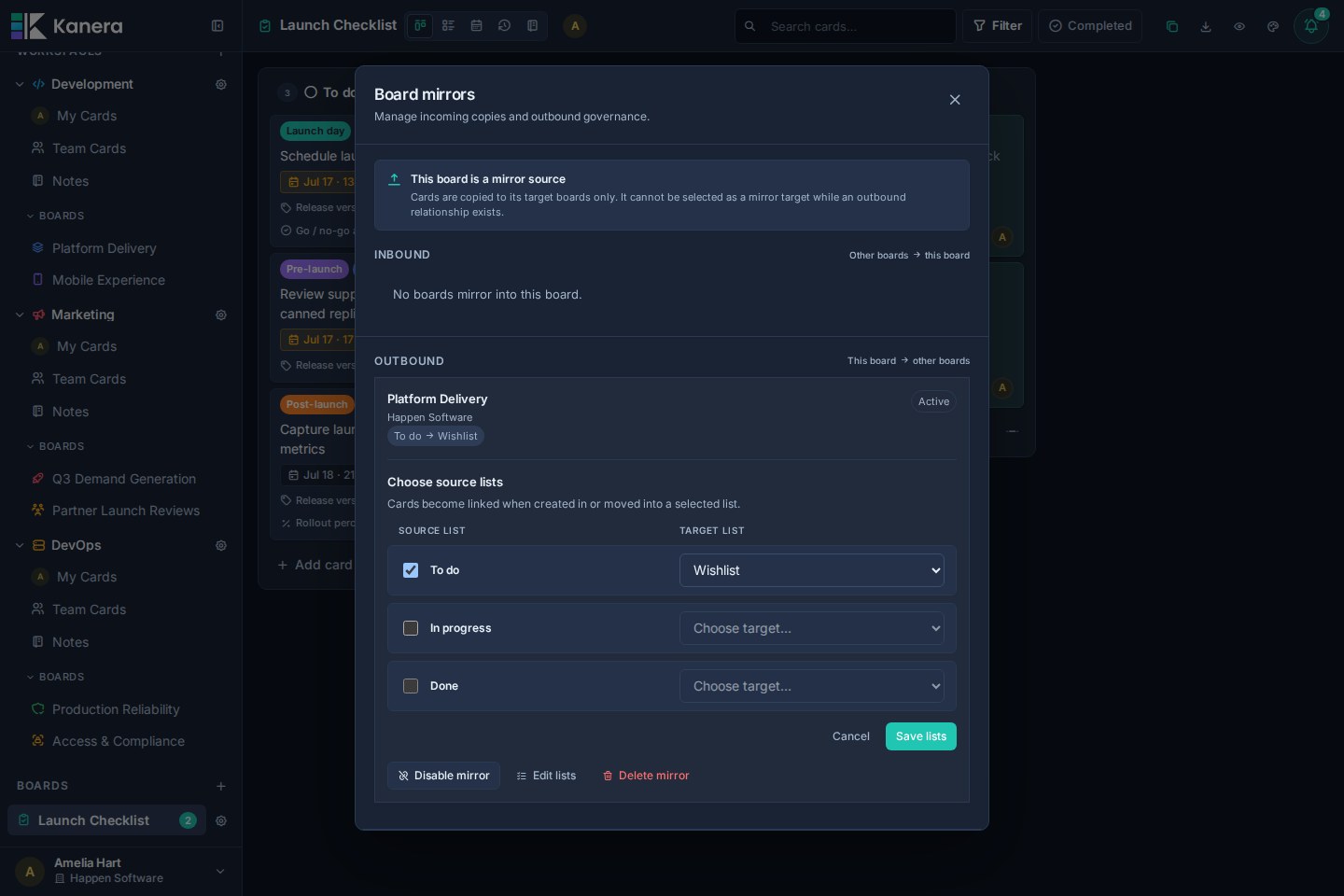The image size is (1344, 896).
Task: Open Launch Checklist board settings gear
Action: click(x=221, y=820)
